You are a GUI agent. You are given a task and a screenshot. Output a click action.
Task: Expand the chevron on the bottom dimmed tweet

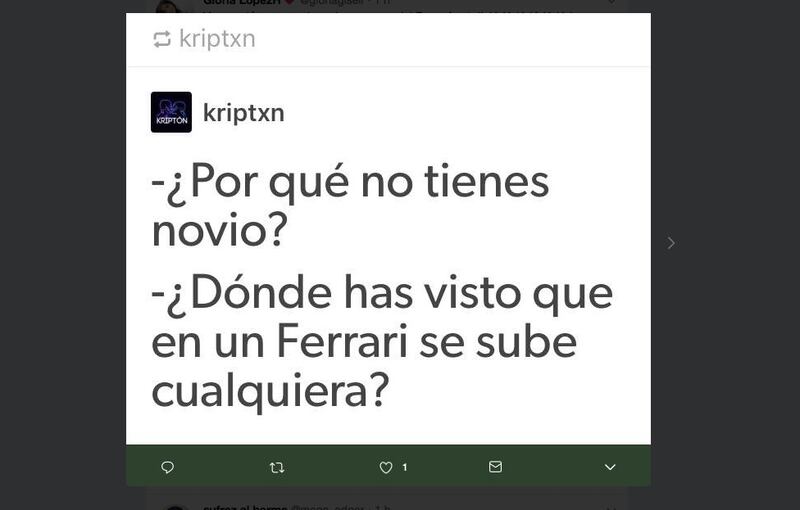click(x=611, y=508)
